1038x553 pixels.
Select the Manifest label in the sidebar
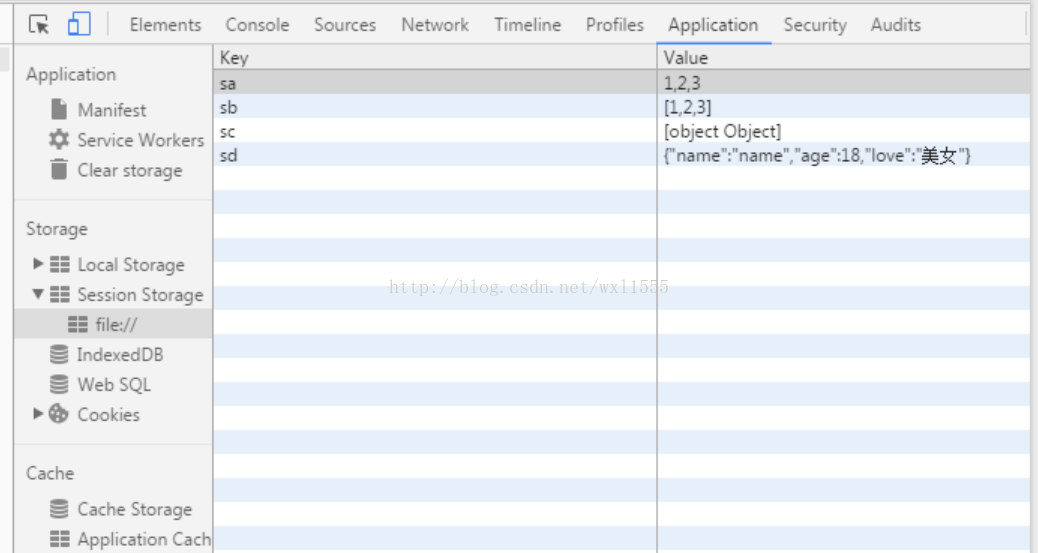pyautogui.click(x=112, y=110)
